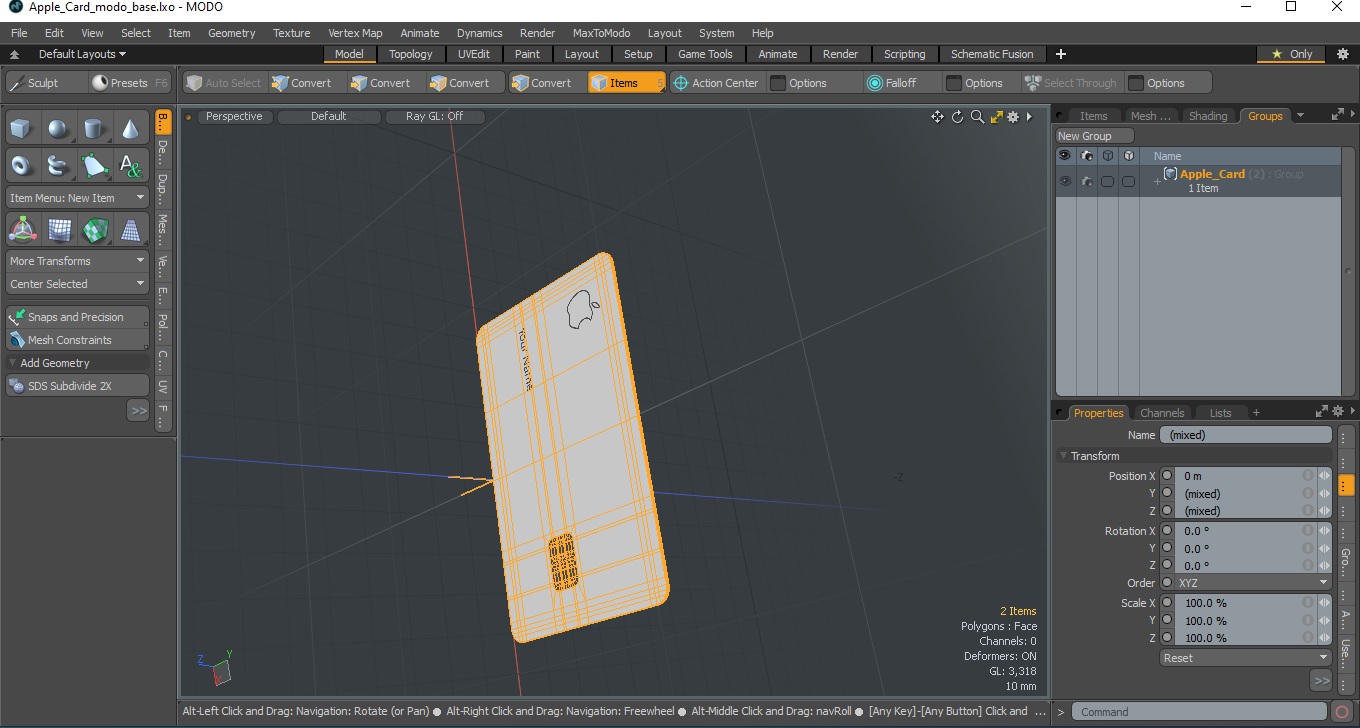Select the Torus primitive tool
The image size is (1360, 728).
click(x=22, y=165)
